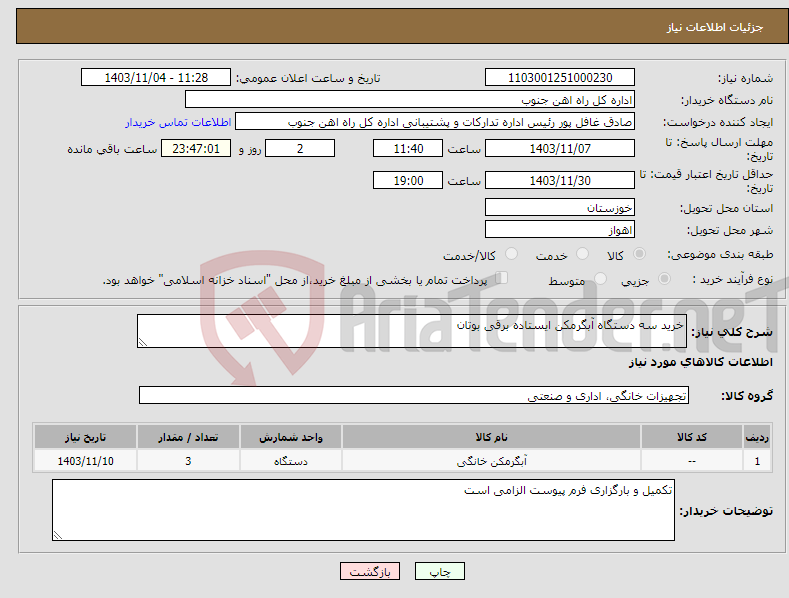This screenshot has height=598, width=789.
Task: Click the نوع فرآیند خرید label
Action: pos(733,279)
